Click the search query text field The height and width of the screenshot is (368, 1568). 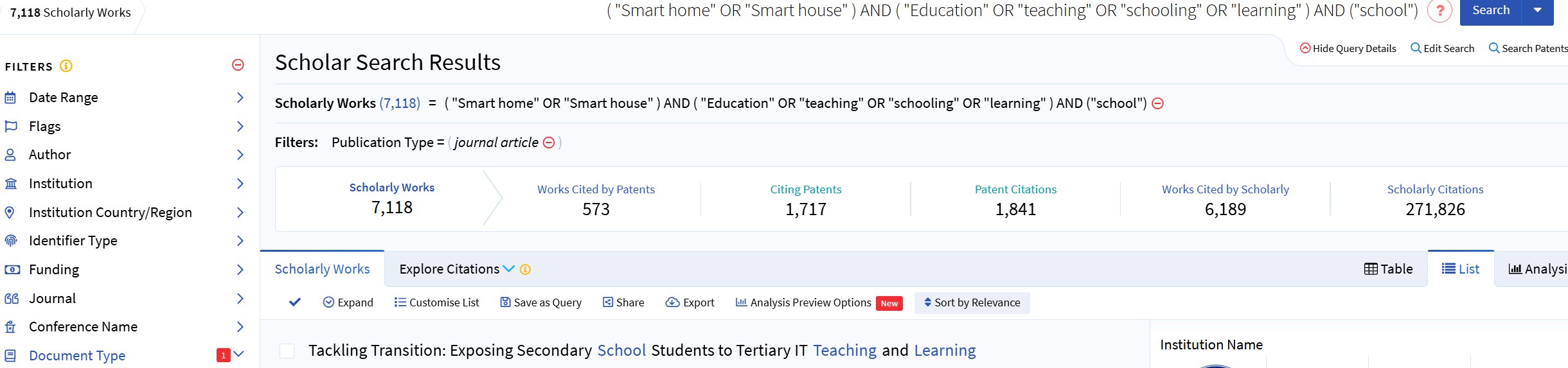[x=1012, y=11]
